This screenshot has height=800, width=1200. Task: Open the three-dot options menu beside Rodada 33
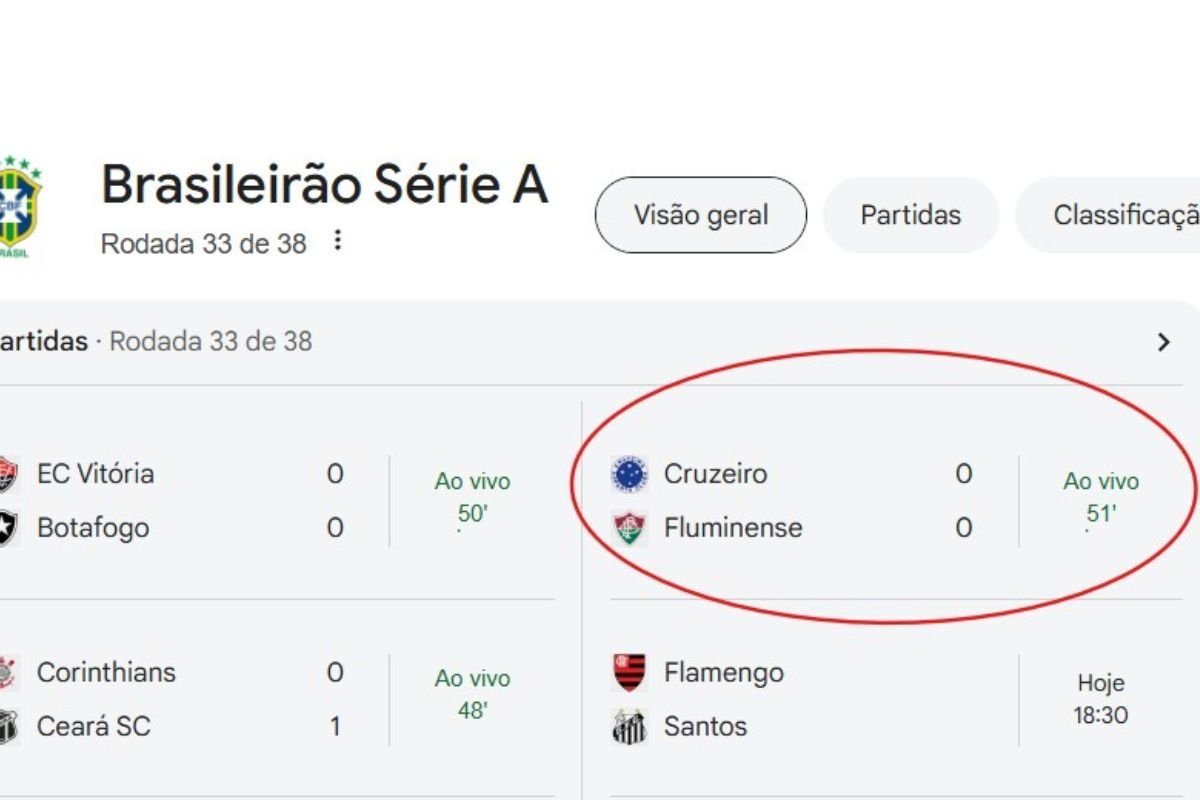pyautogui.click(x=337, y=241)
